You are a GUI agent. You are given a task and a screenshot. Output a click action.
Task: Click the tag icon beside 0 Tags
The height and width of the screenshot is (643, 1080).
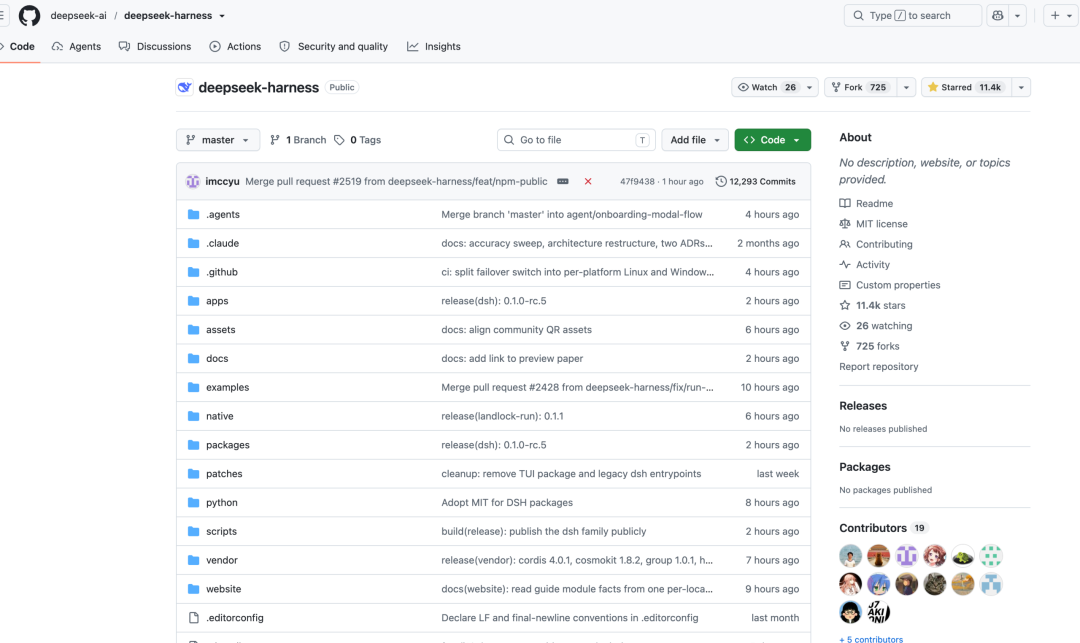339,140
